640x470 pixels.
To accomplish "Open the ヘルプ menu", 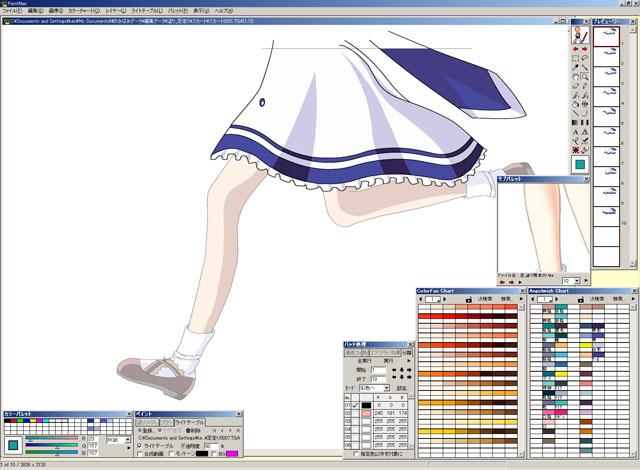I will 224,11.
